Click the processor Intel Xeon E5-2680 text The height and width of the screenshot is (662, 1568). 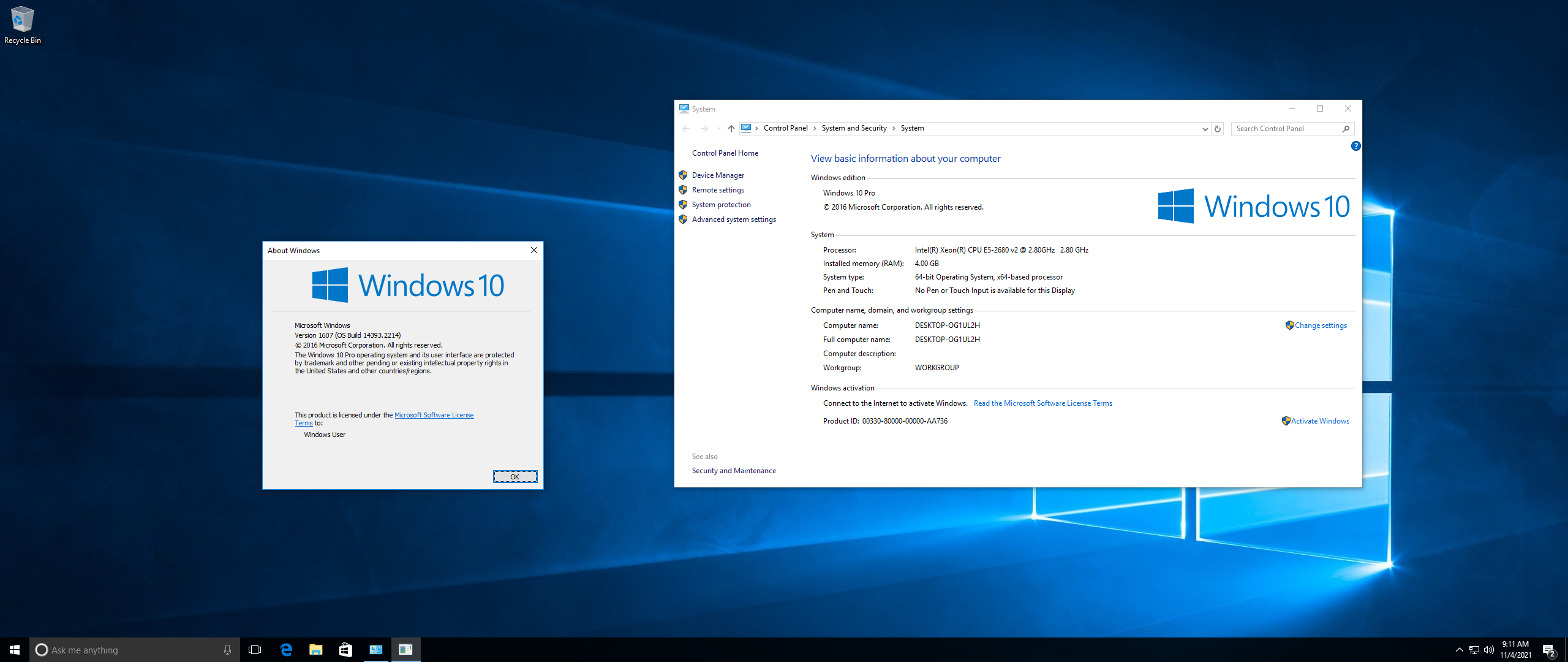[1001, 250]
